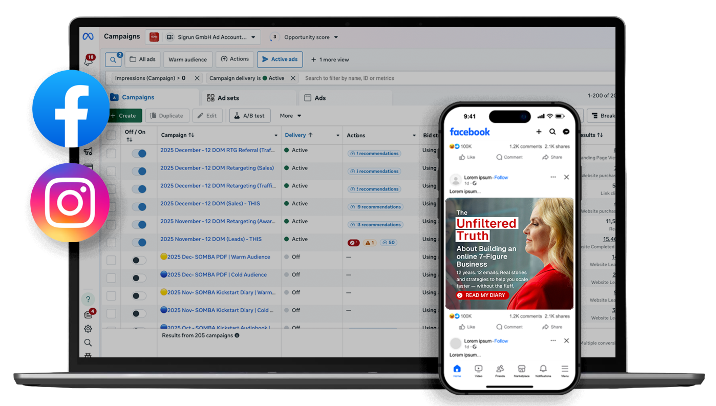Open the Sigrun GmbH Ad Account dropdown
716x406 pixels.
[x=211, y=37]
